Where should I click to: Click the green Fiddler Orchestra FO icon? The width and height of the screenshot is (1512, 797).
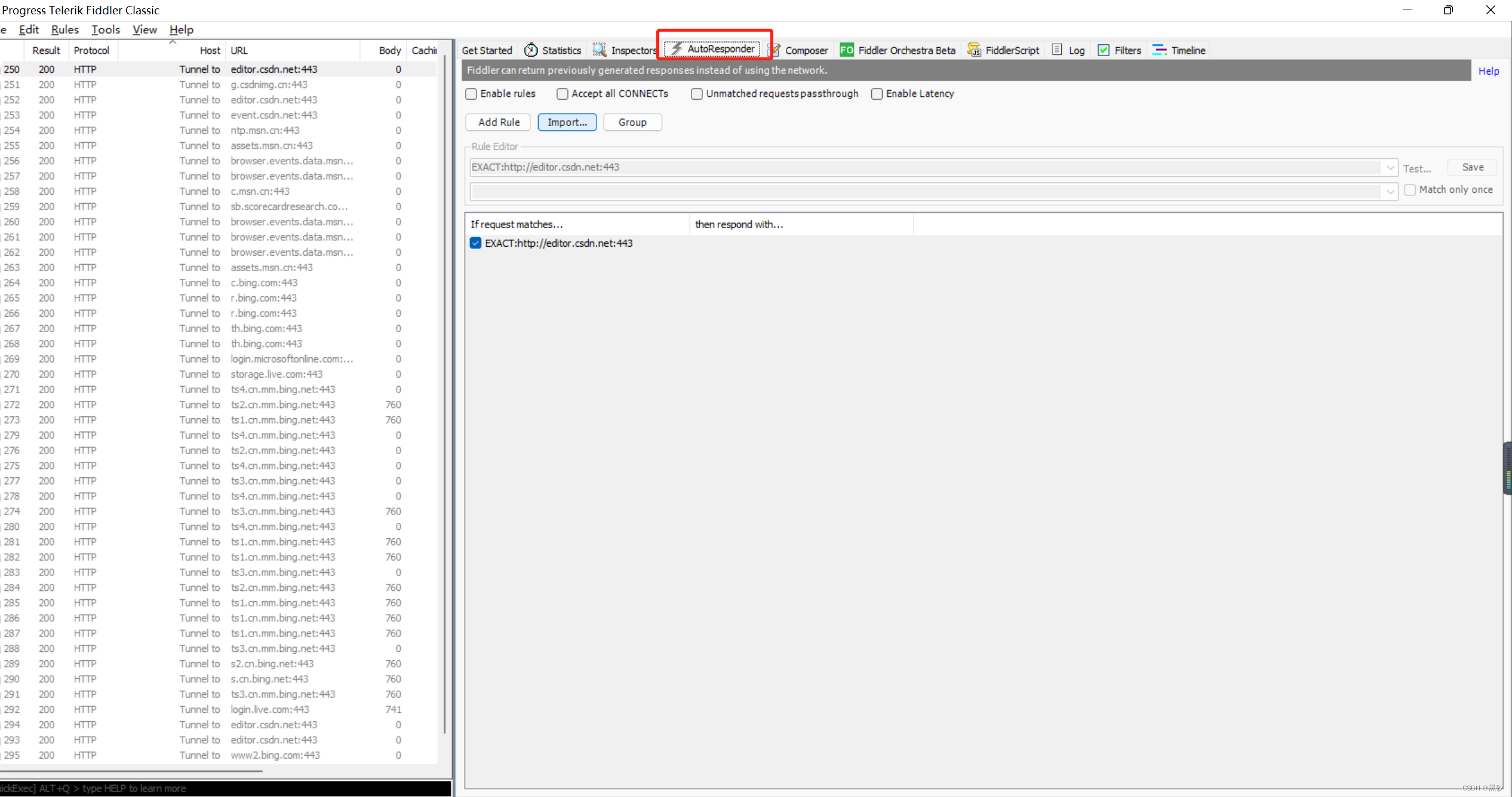[x=846, y=50]
